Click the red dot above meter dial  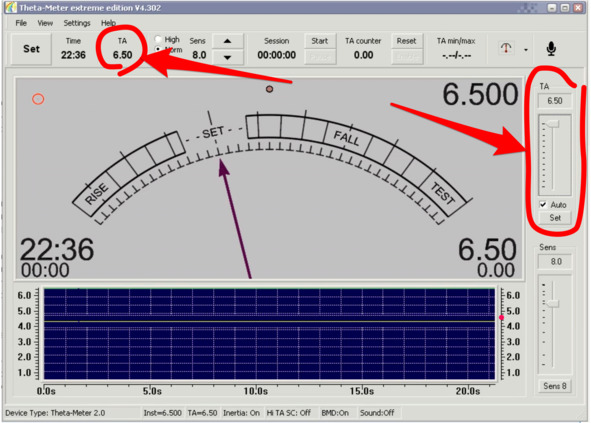(x=269, y=89)
